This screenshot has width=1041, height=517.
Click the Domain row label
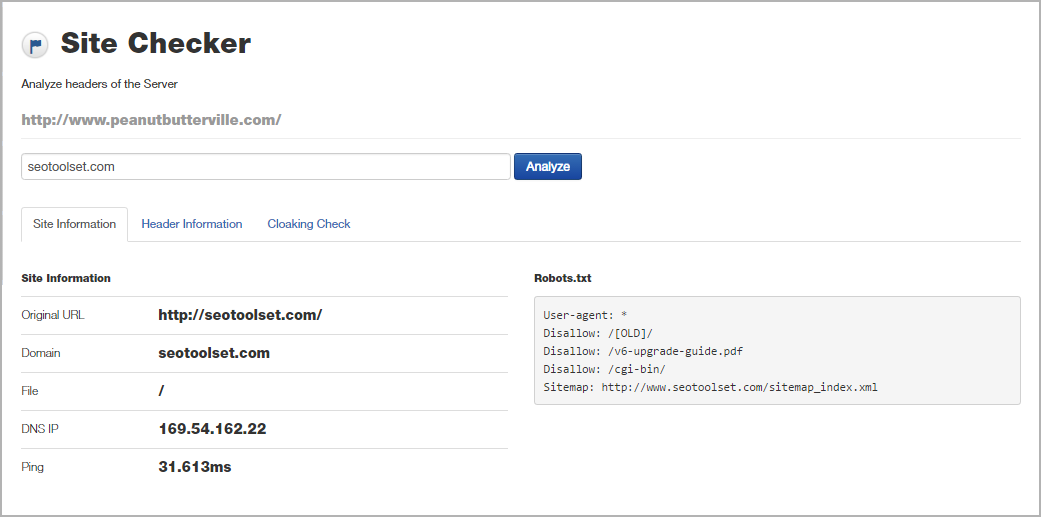[x=40, y=353]
